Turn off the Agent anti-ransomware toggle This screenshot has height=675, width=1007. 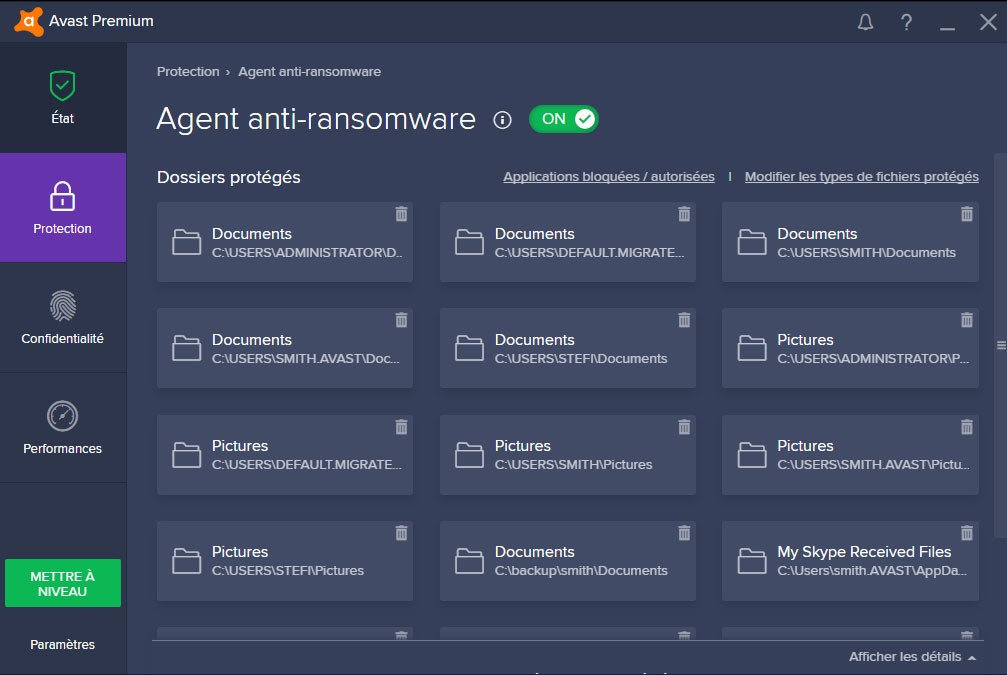pyautogui.click(x=563, y=118)
